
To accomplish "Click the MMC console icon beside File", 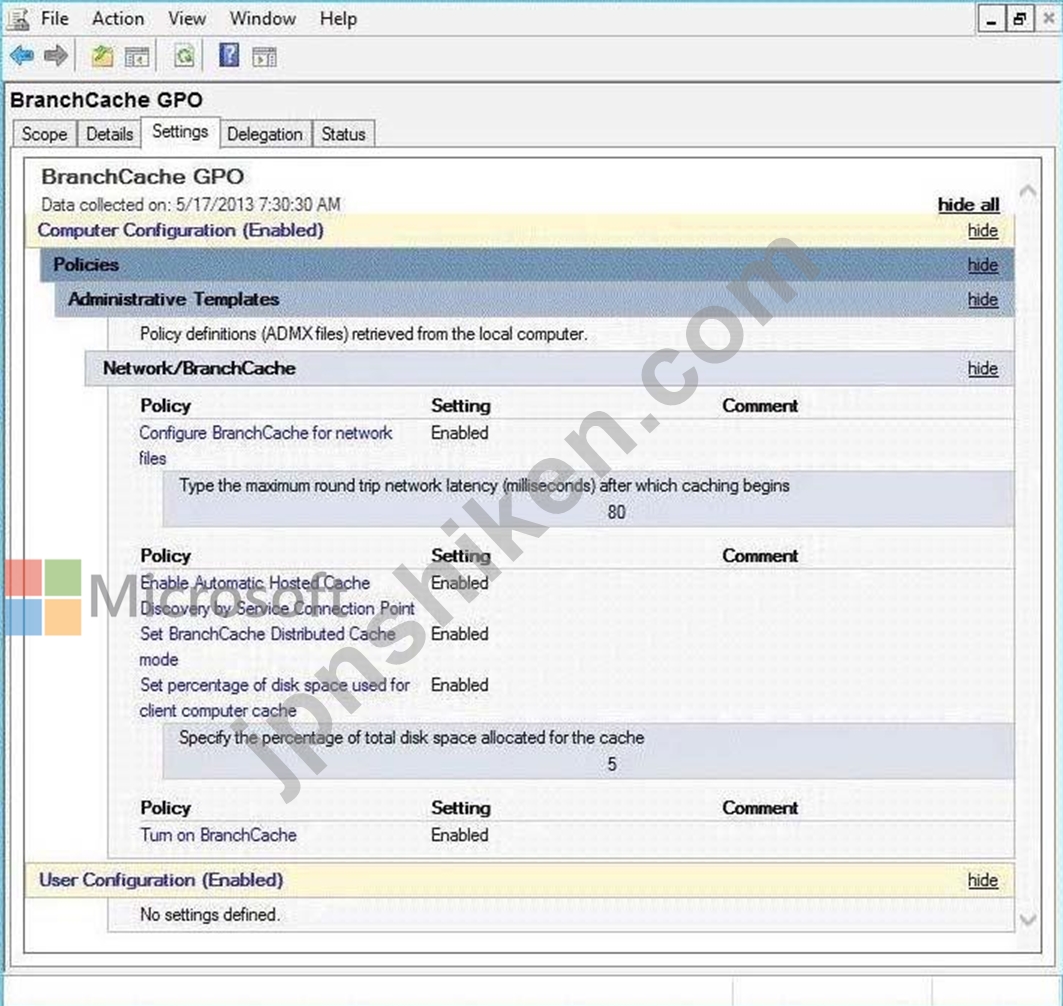I will 18,19.
